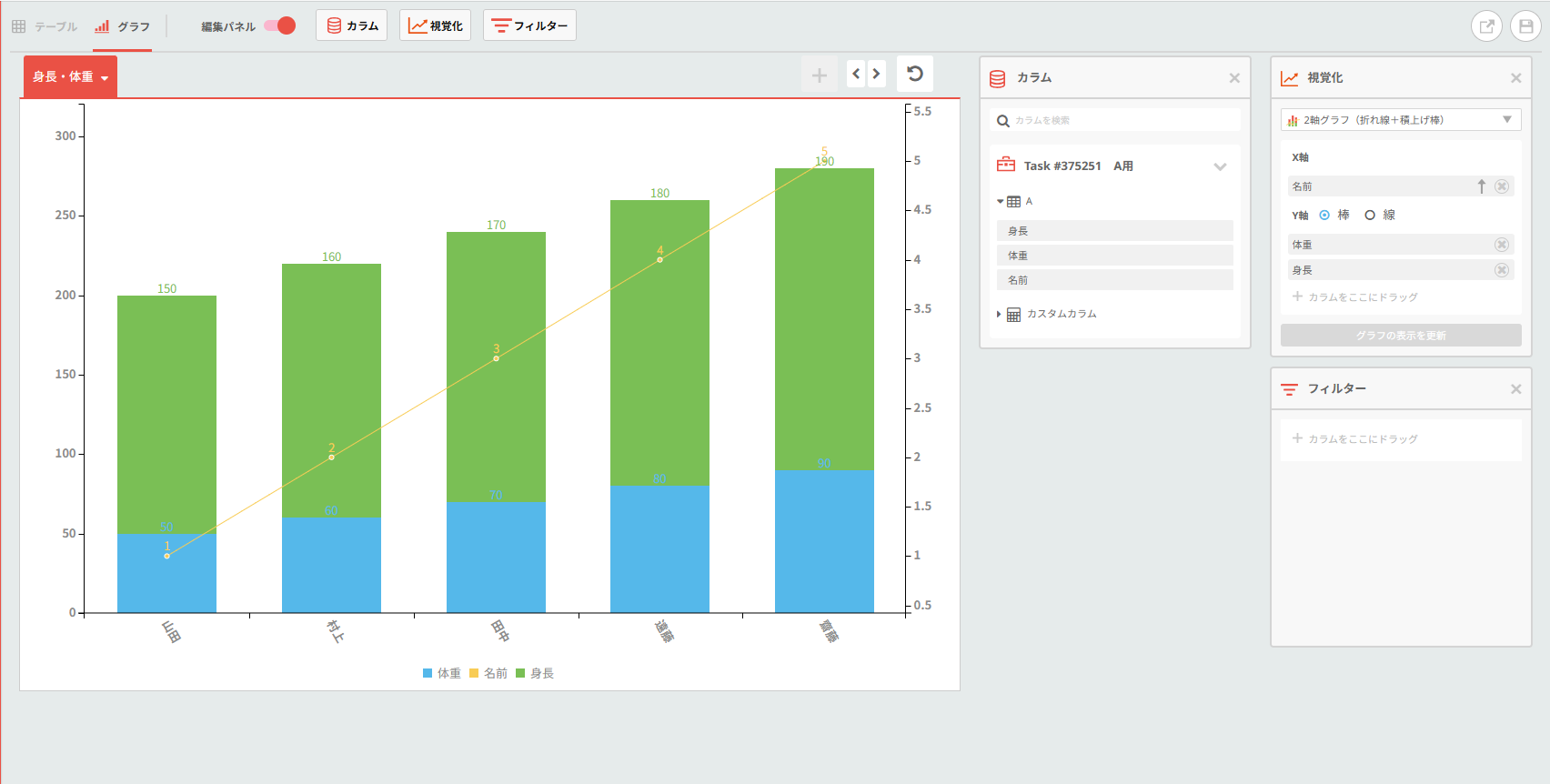Click the plus icon to add chart
1550x784 pixels.
[820, 75]
